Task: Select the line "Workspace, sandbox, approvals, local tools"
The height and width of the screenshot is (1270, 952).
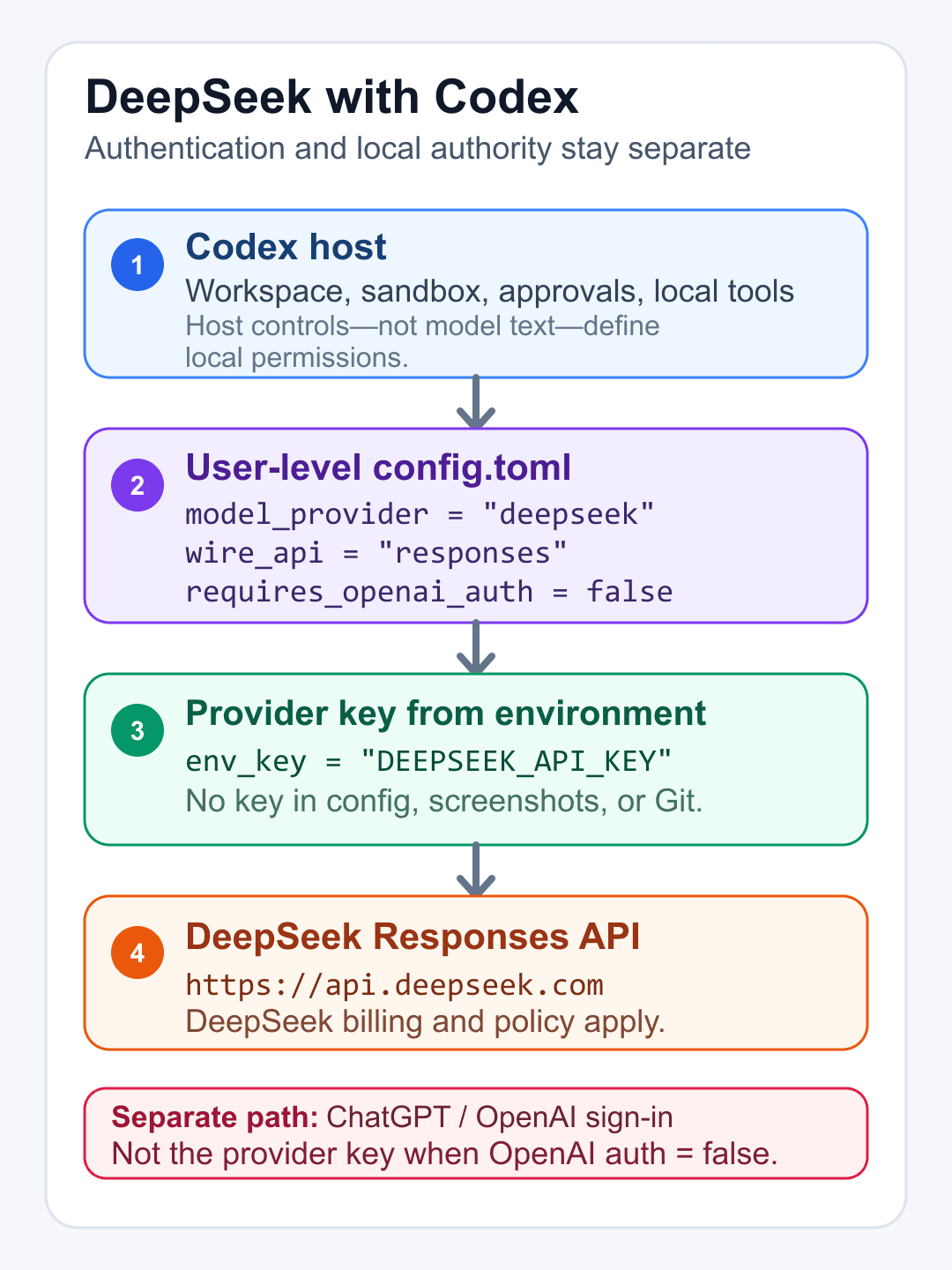Action: pos(490,292)
